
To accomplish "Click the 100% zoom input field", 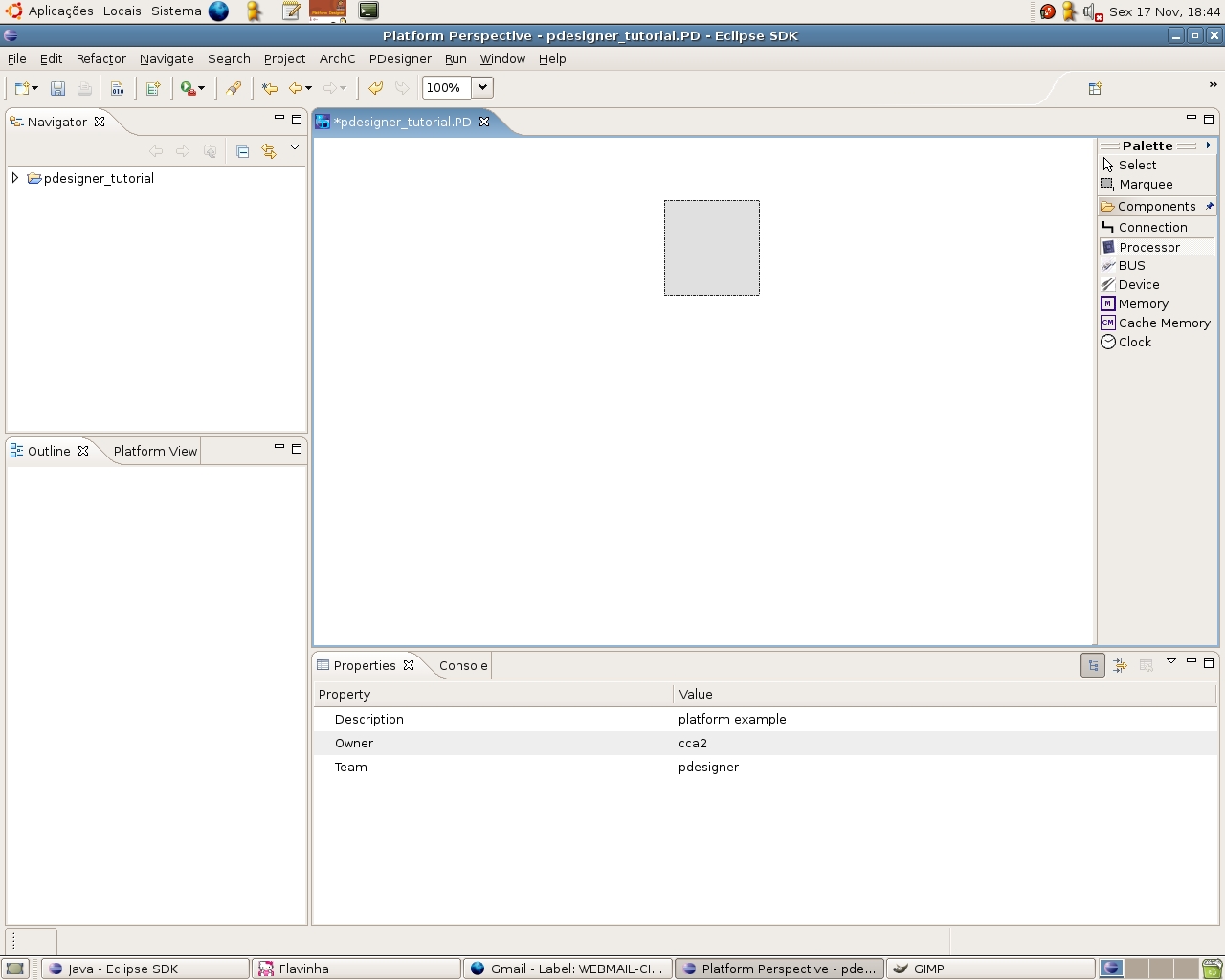I will click(x=447, y=87).
